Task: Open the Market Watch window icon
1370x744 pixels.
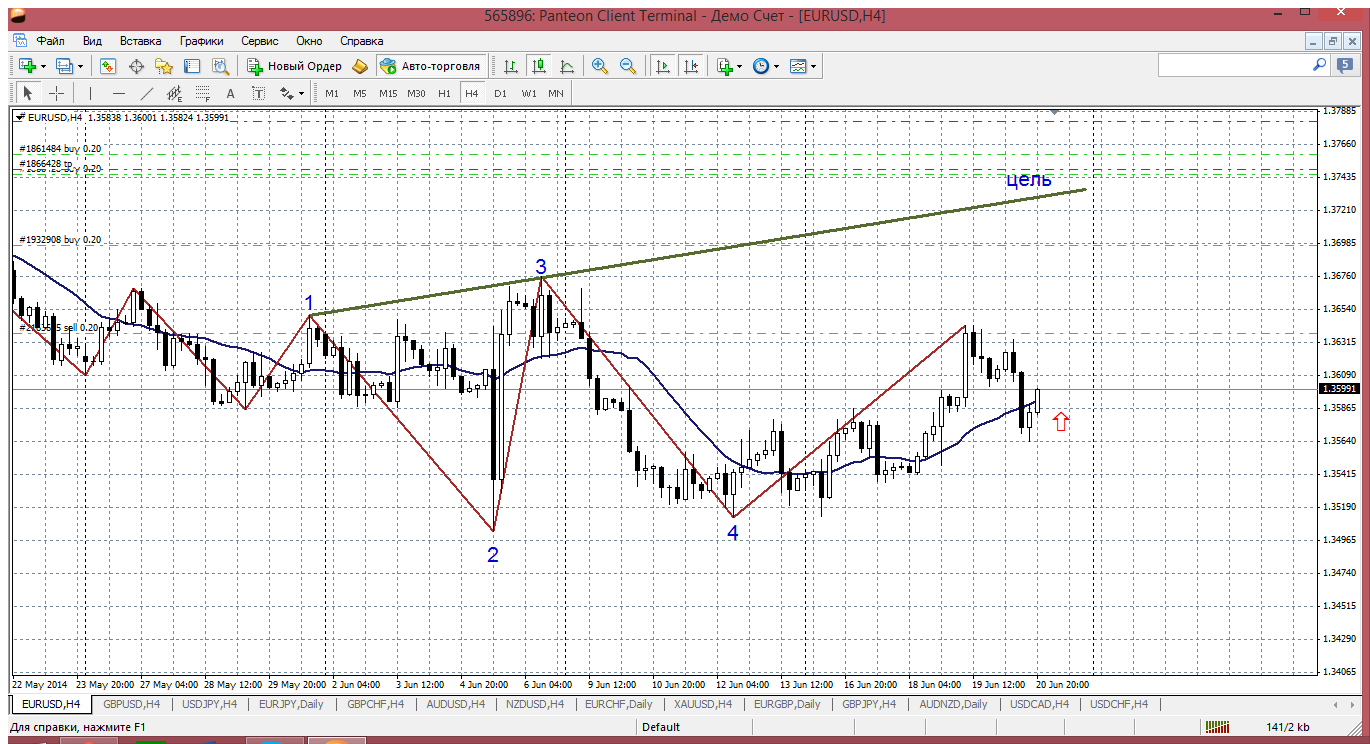Action: 108,66
